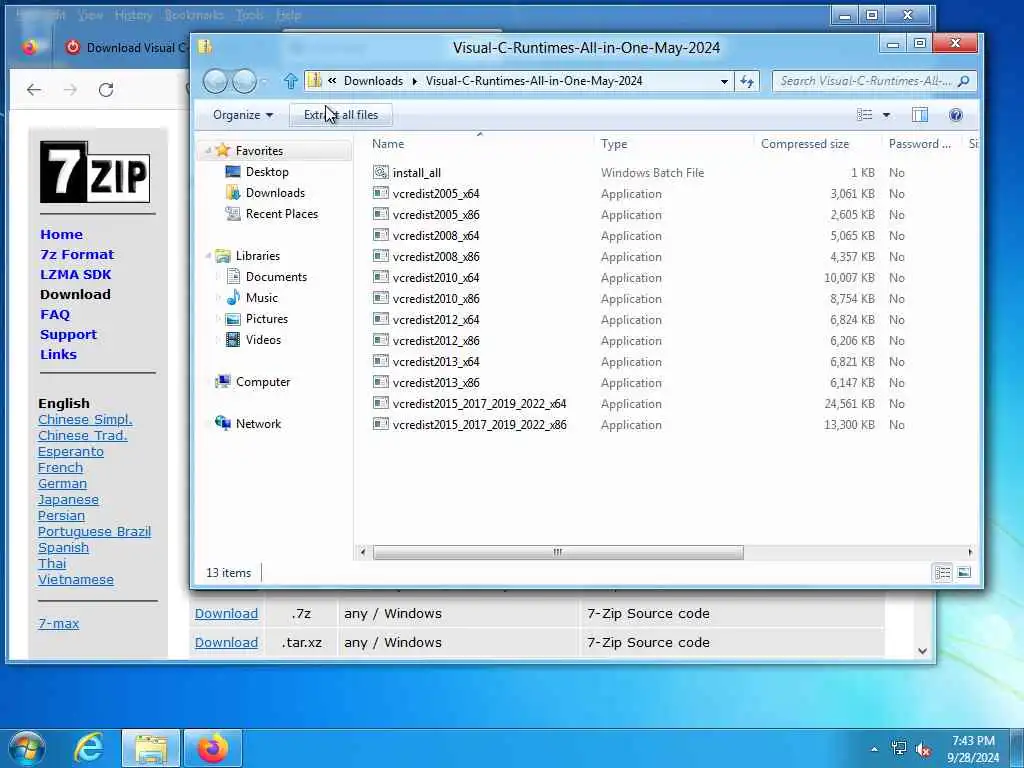Open Music library
The width and height of the screenshot is (1024, 768).
[261, 298]
